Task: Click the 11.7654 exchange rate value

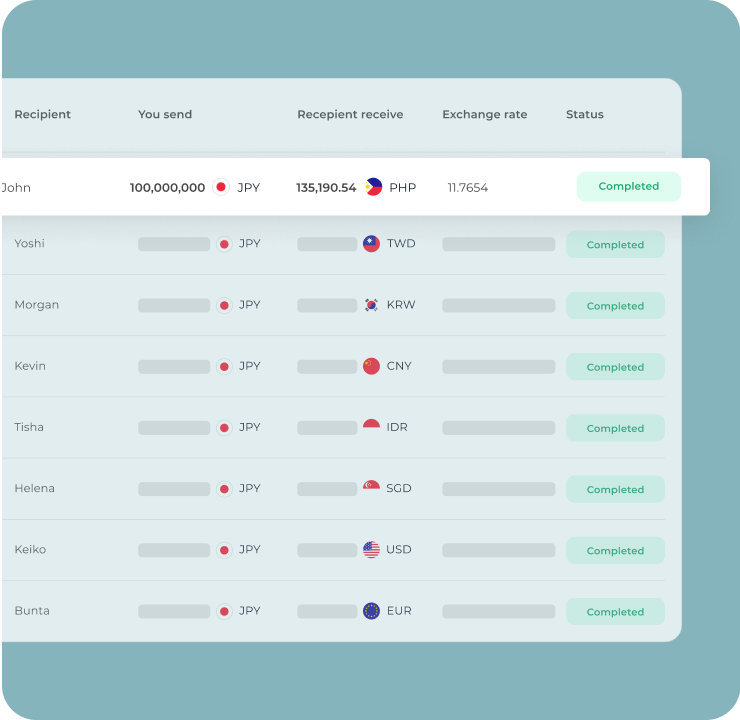Action: (x=468, y=188)
